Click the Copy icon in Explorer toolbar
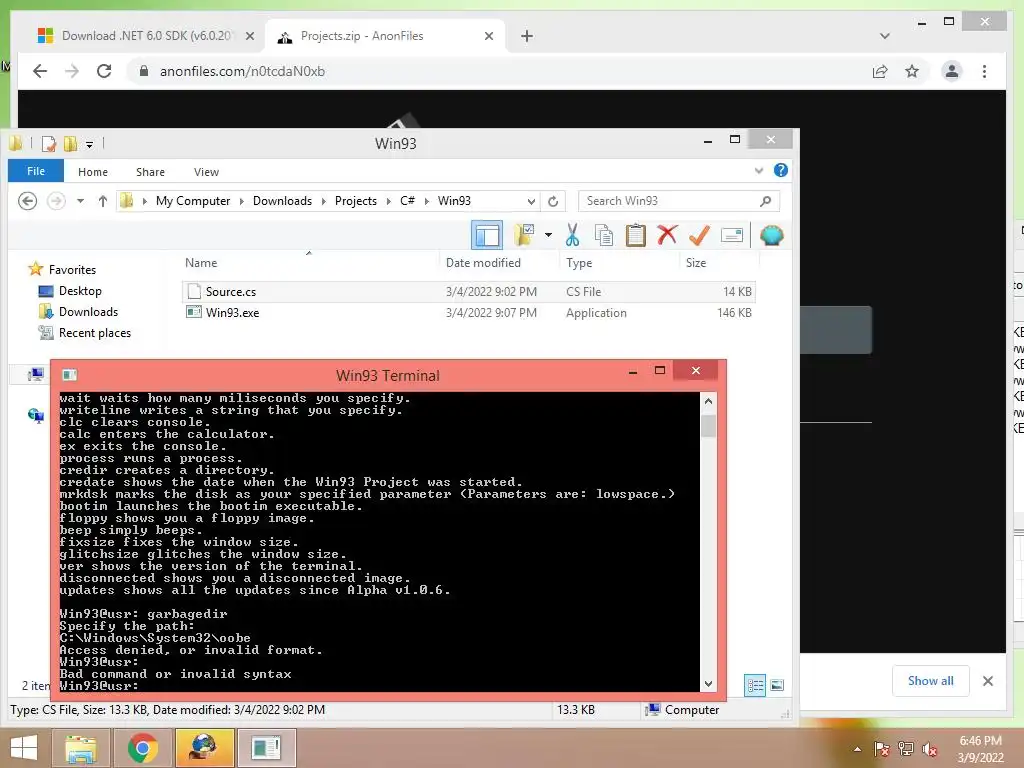The height and width of the screenshot is (768, 1024). click(603, 235)
